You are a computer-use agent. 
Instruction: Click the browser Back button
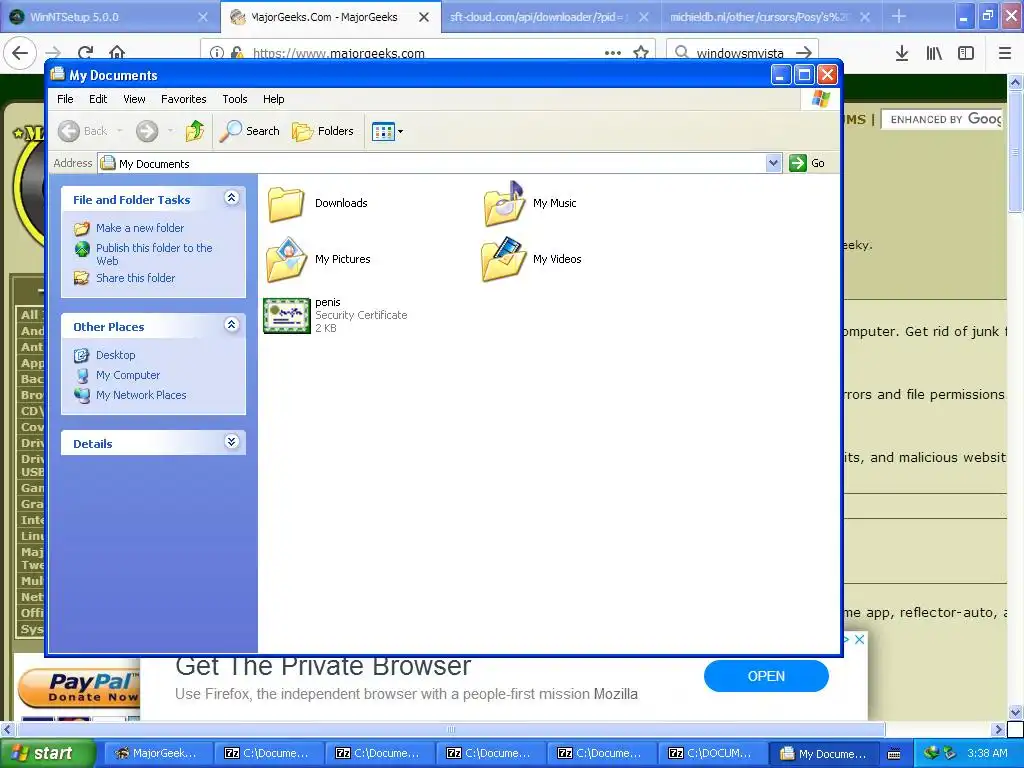click(x=20, y=53)
